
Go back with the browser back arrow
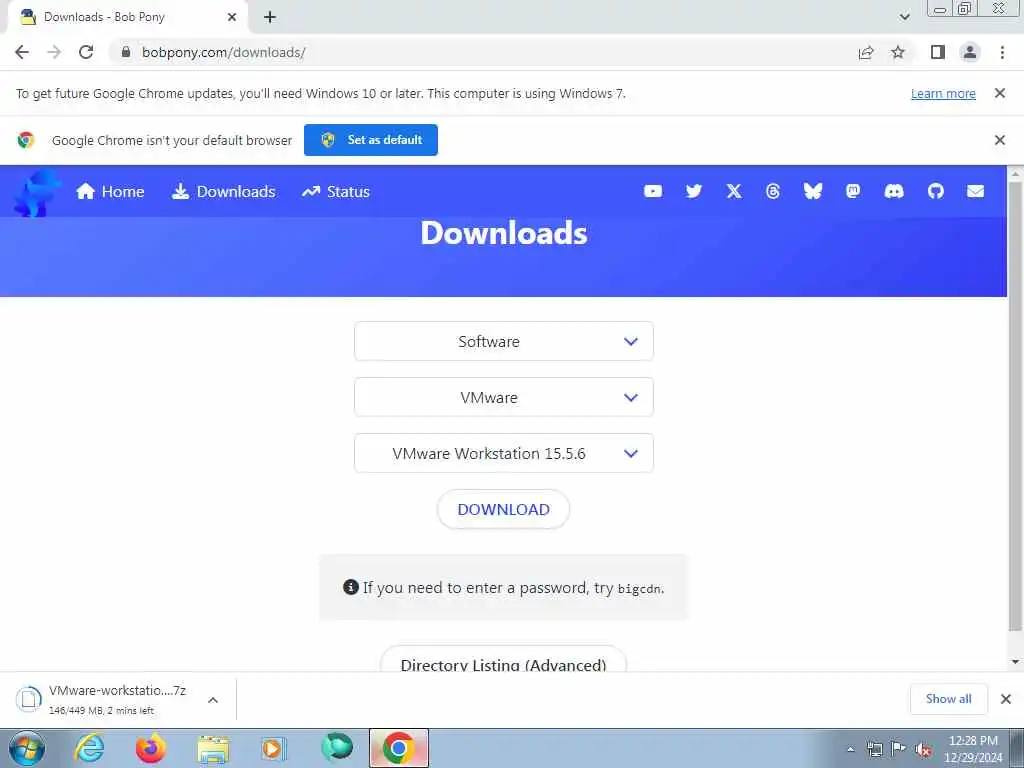coord(22,52)
